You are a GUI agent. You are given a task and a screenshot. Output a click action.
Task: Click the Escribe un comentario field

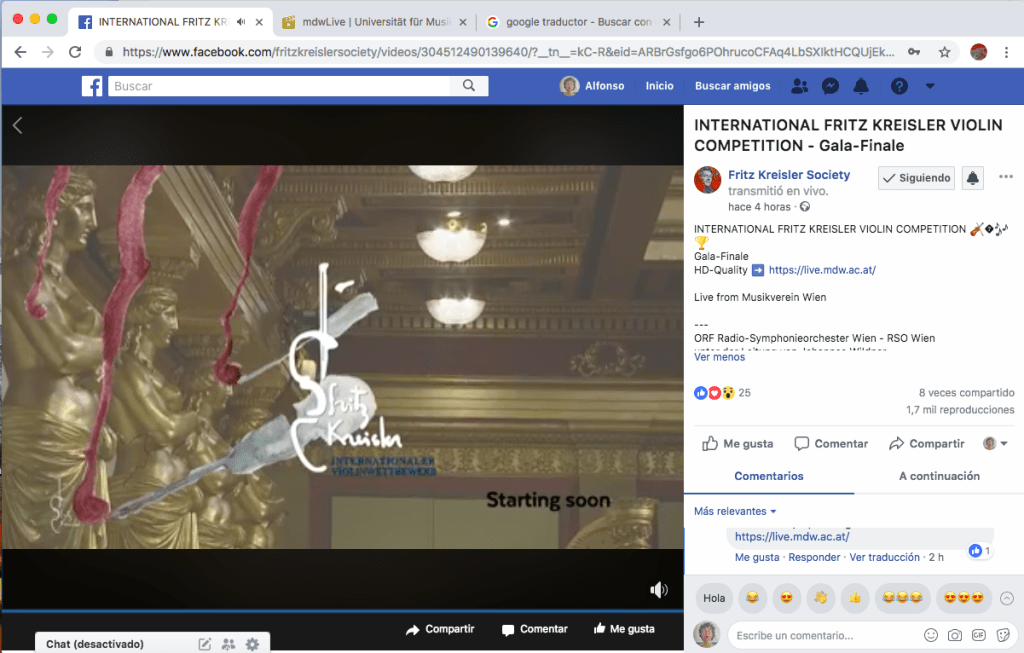(x=820, y=635)
